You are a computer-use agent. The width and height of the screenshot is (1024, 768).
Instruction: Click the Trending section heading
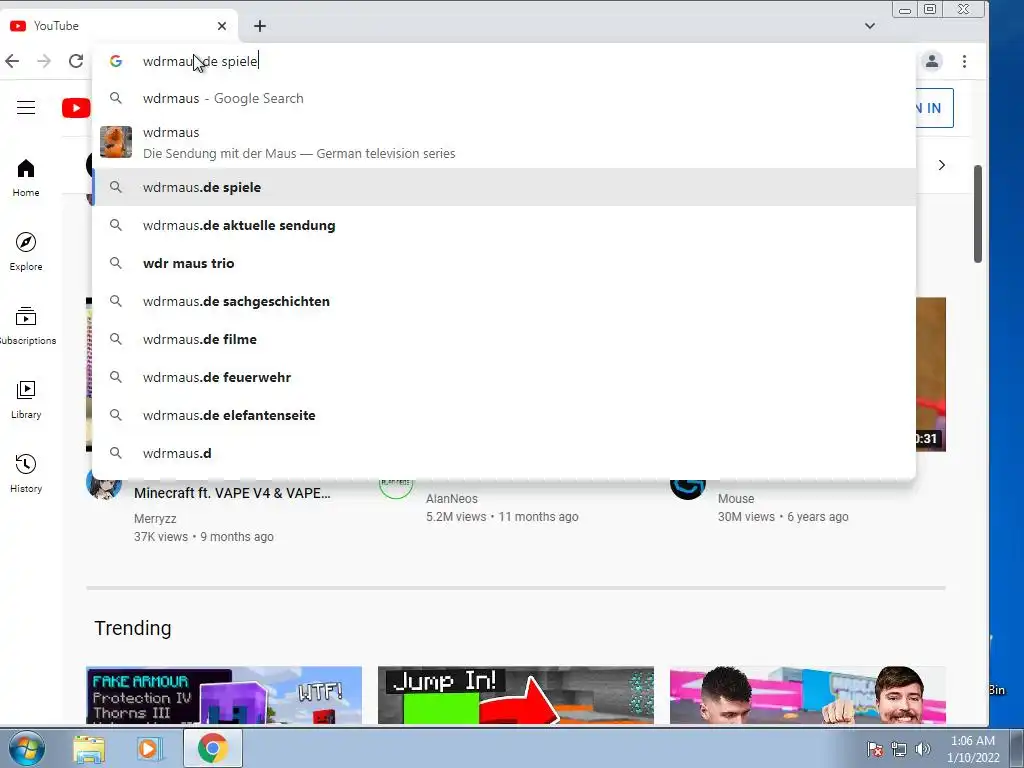(133, 628)
